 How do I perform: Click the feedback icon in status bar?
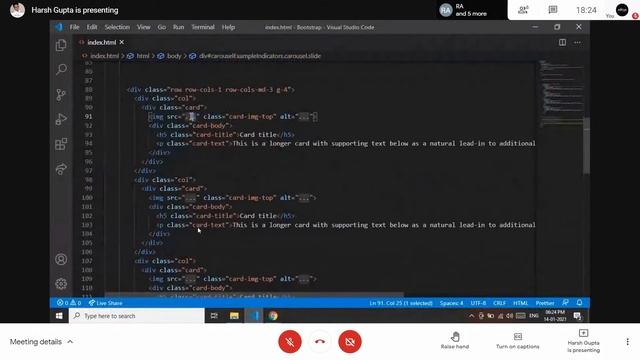(x=565, y=302)
